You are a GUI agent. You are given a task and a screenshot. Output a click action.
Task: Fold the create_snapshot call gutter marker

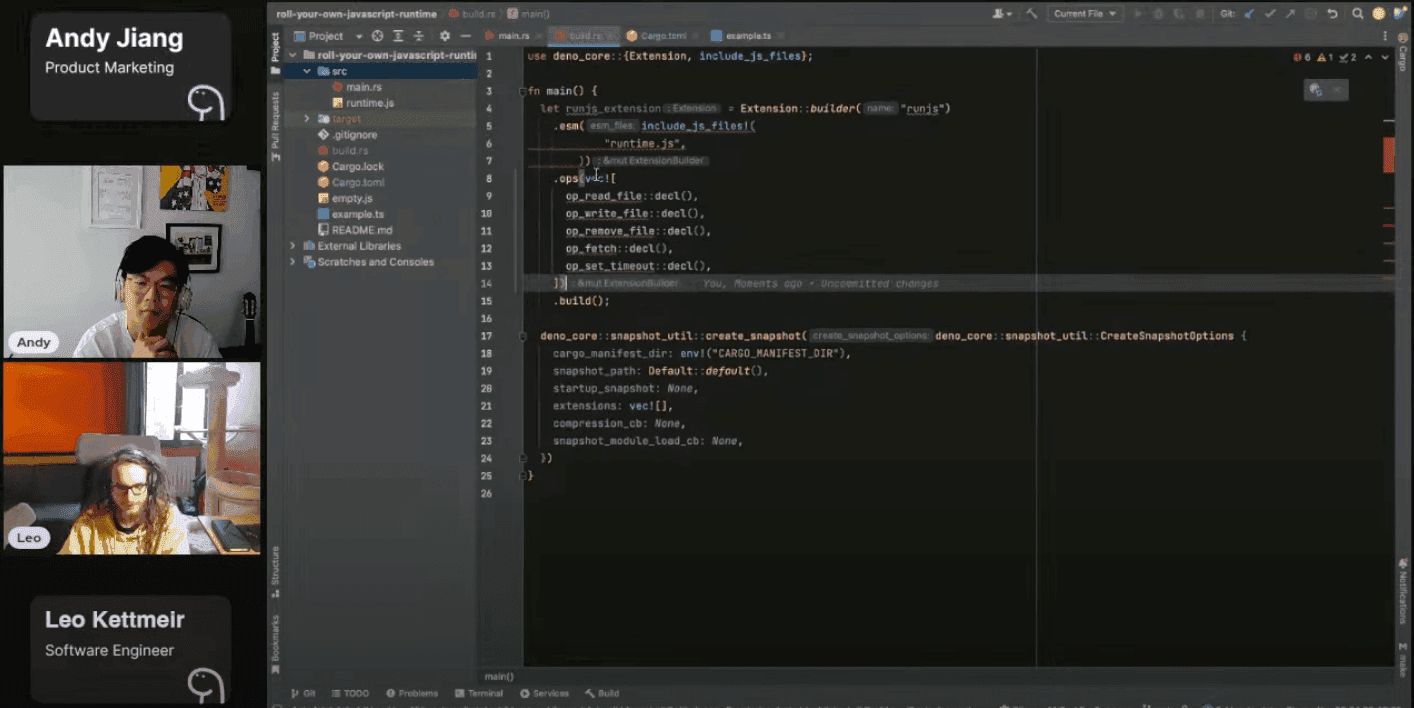pos(522,336)
